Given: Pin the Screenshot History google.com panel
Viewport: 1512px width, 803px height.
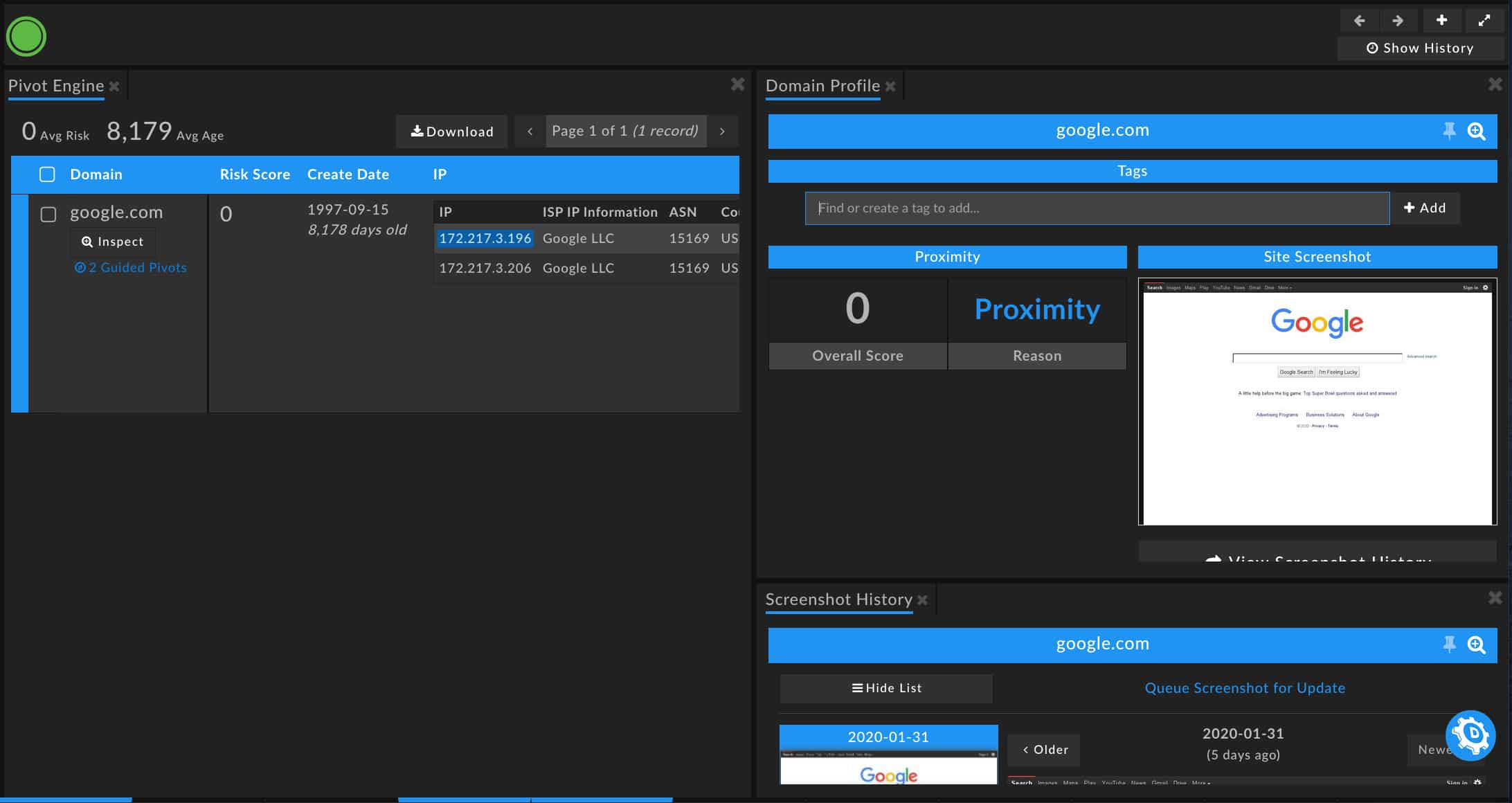Looking at the screenshot, I should (x=1449, y=644).
